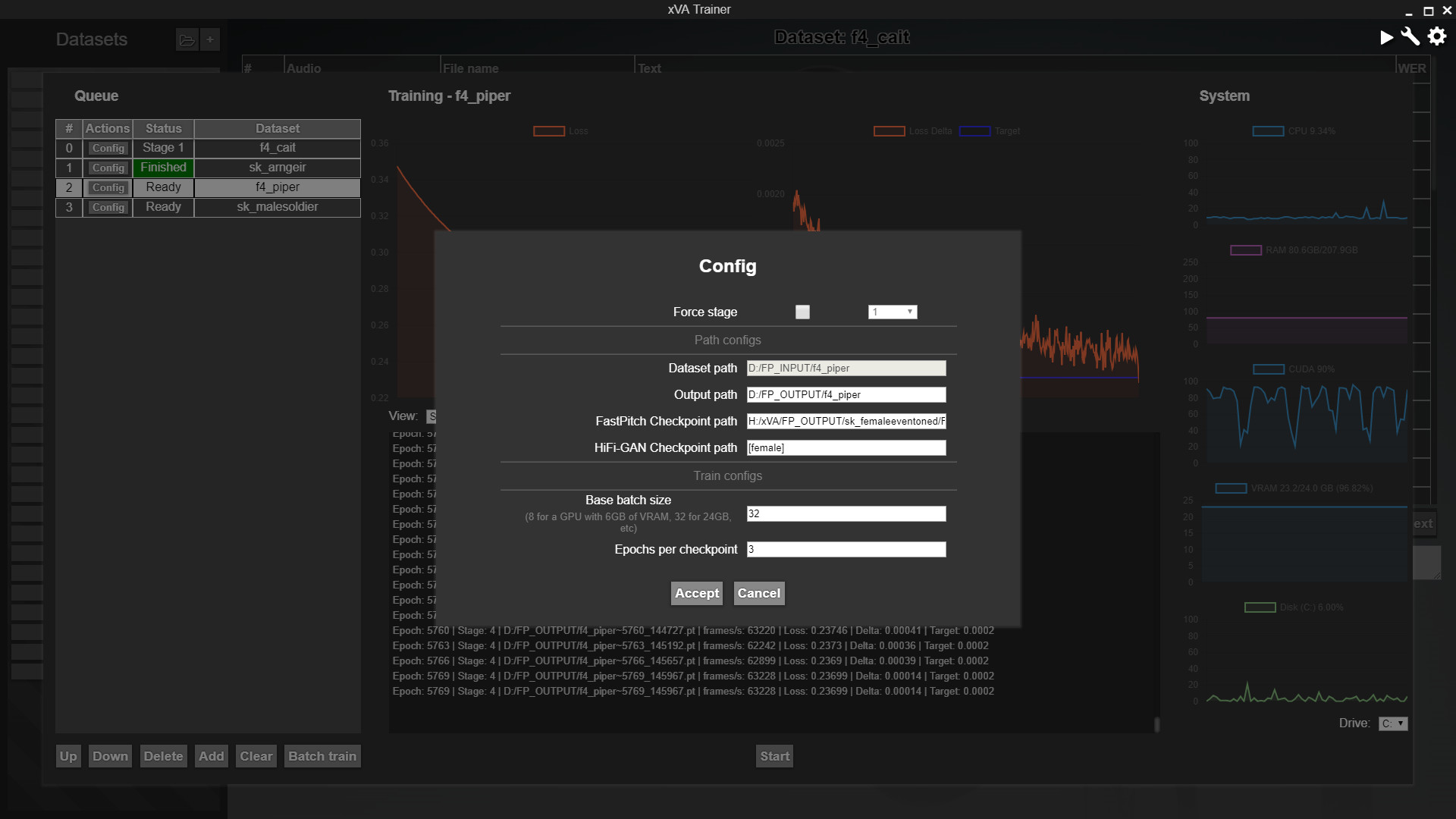Open the settings gear icon
The image size is (1456, 819).
tap(1437, 36)
